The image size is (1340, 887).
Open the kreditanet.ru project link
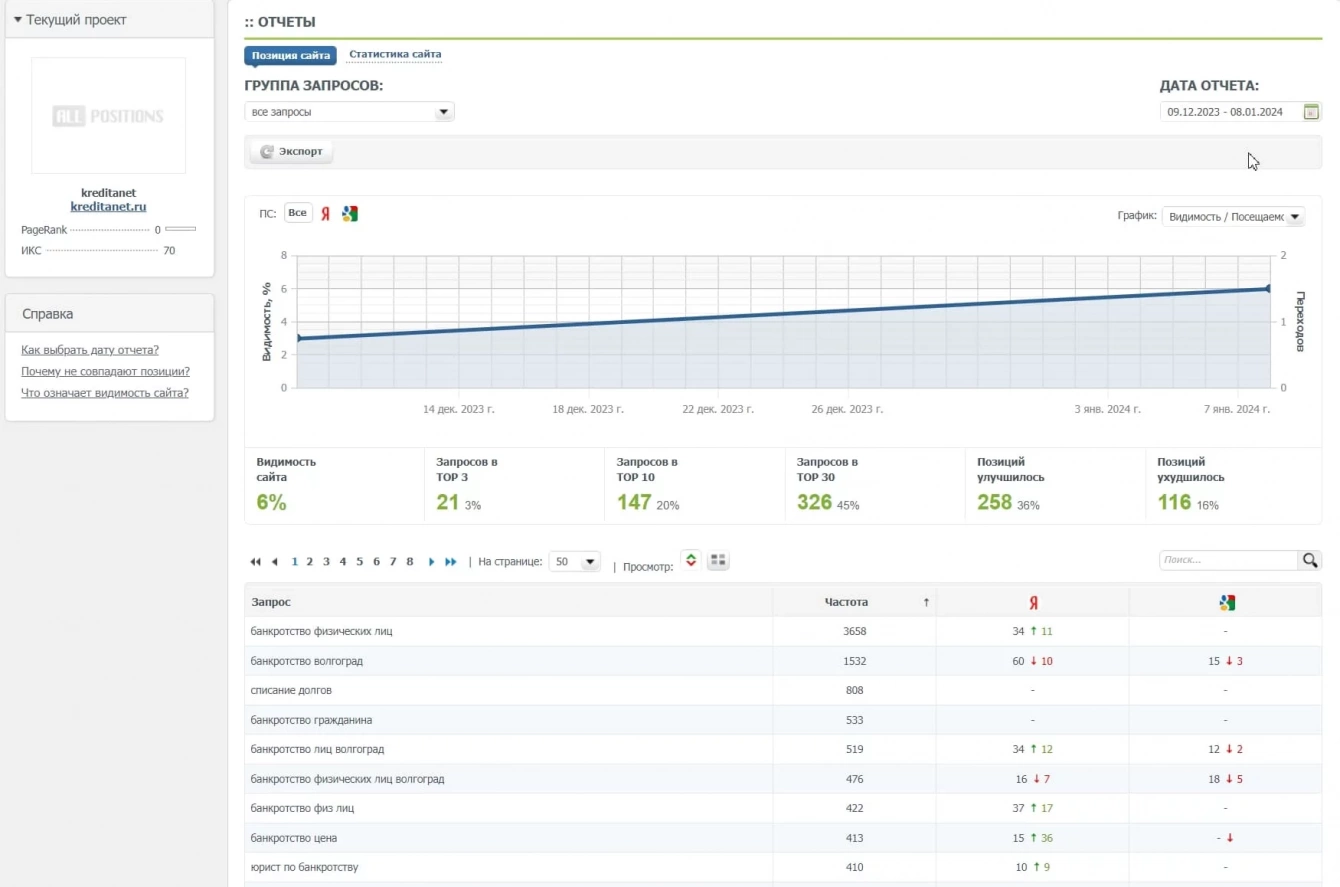tap(108, 207)
